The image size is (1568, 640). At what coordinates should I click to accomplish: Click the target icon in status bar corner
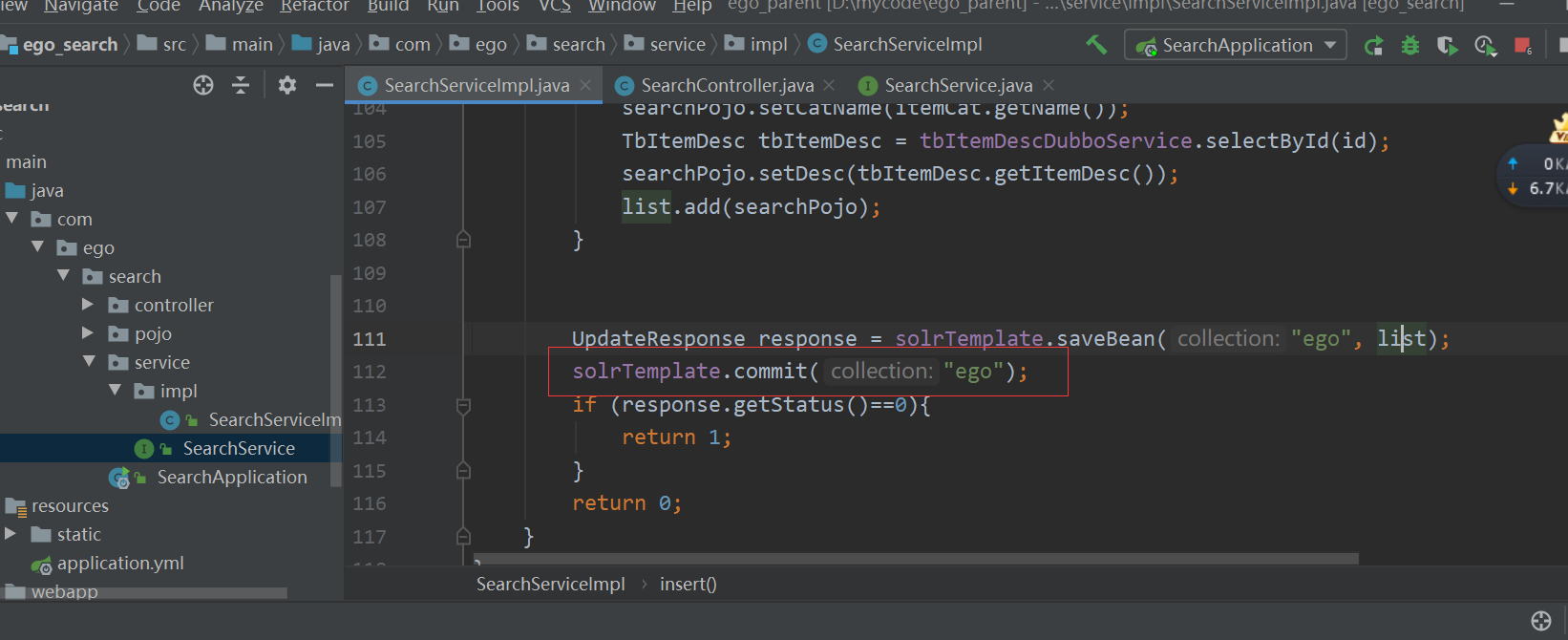tap(1541, 621)
